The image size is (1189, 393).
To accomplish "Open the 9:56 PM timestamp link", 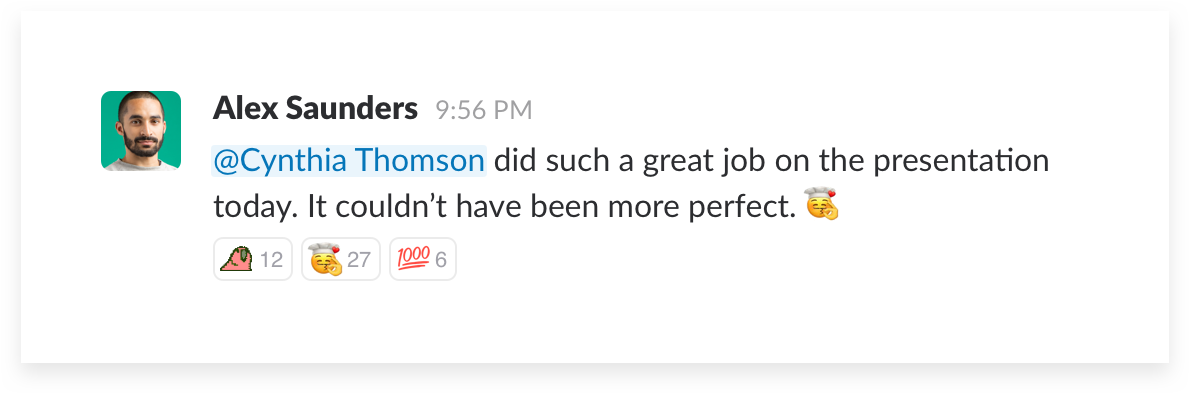I will point(484,111).
